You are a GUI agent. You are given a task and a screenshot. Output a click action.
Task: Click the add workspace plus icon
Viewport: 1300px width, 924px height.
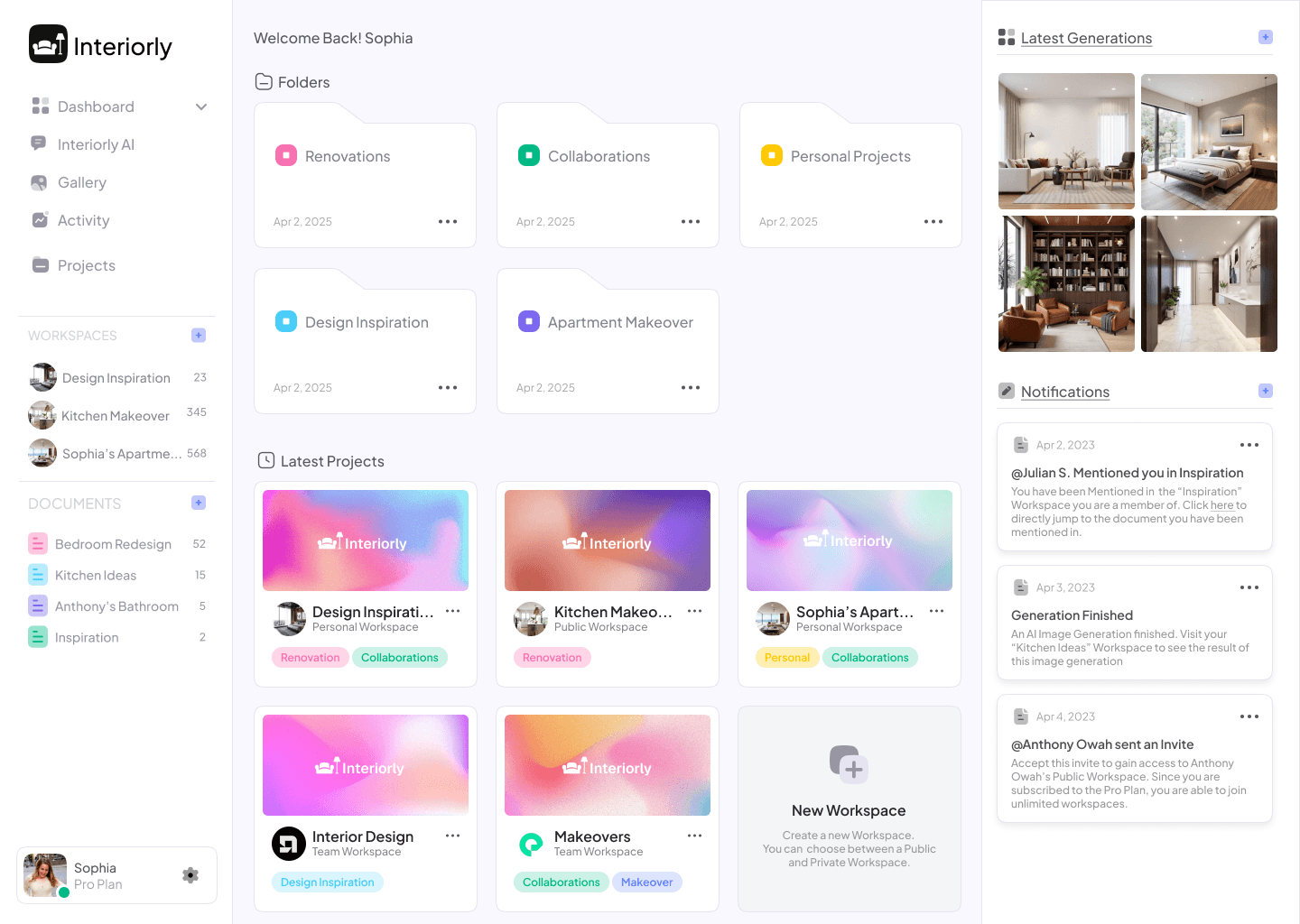coord(199,335)
